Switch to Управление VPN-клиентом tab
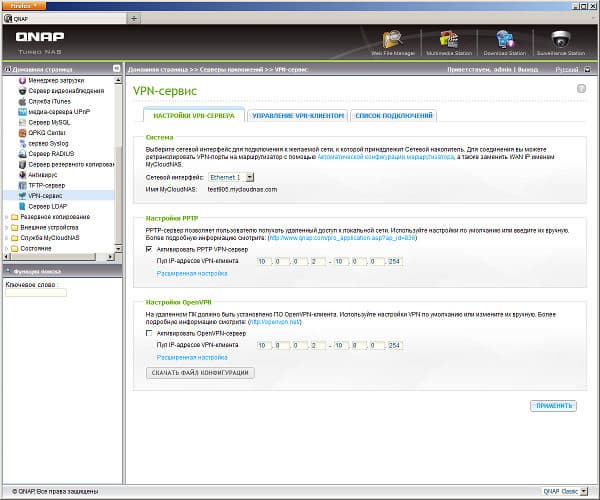Viewport: 600px width, 500px height. click(x=298, y=116)
